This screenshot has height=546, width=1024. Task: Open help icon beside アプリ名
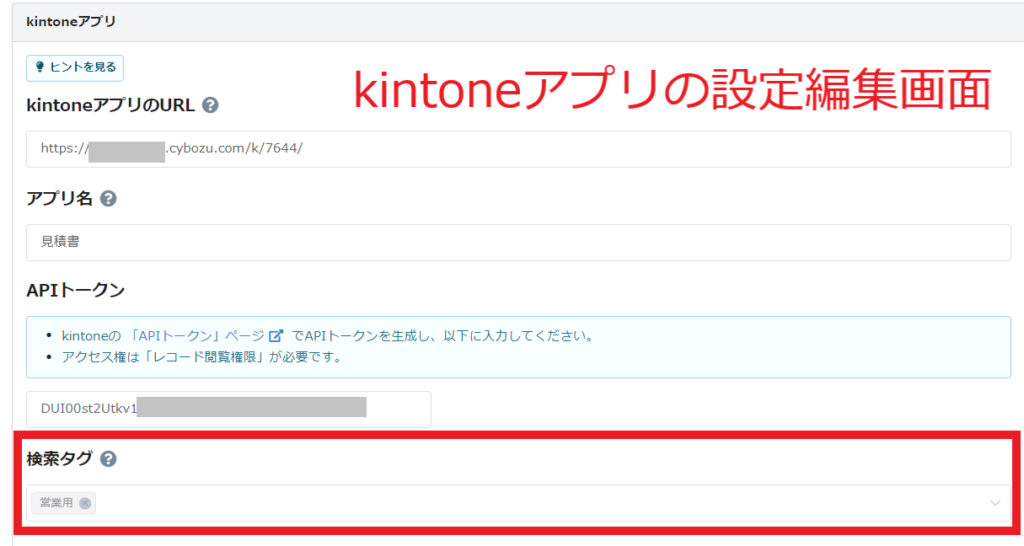coord(108,199)
